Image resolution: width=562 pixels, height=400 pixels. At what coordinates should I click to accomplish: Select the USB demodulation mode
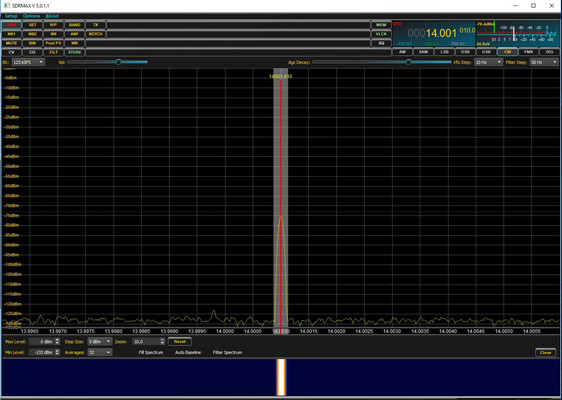point(486,52)
